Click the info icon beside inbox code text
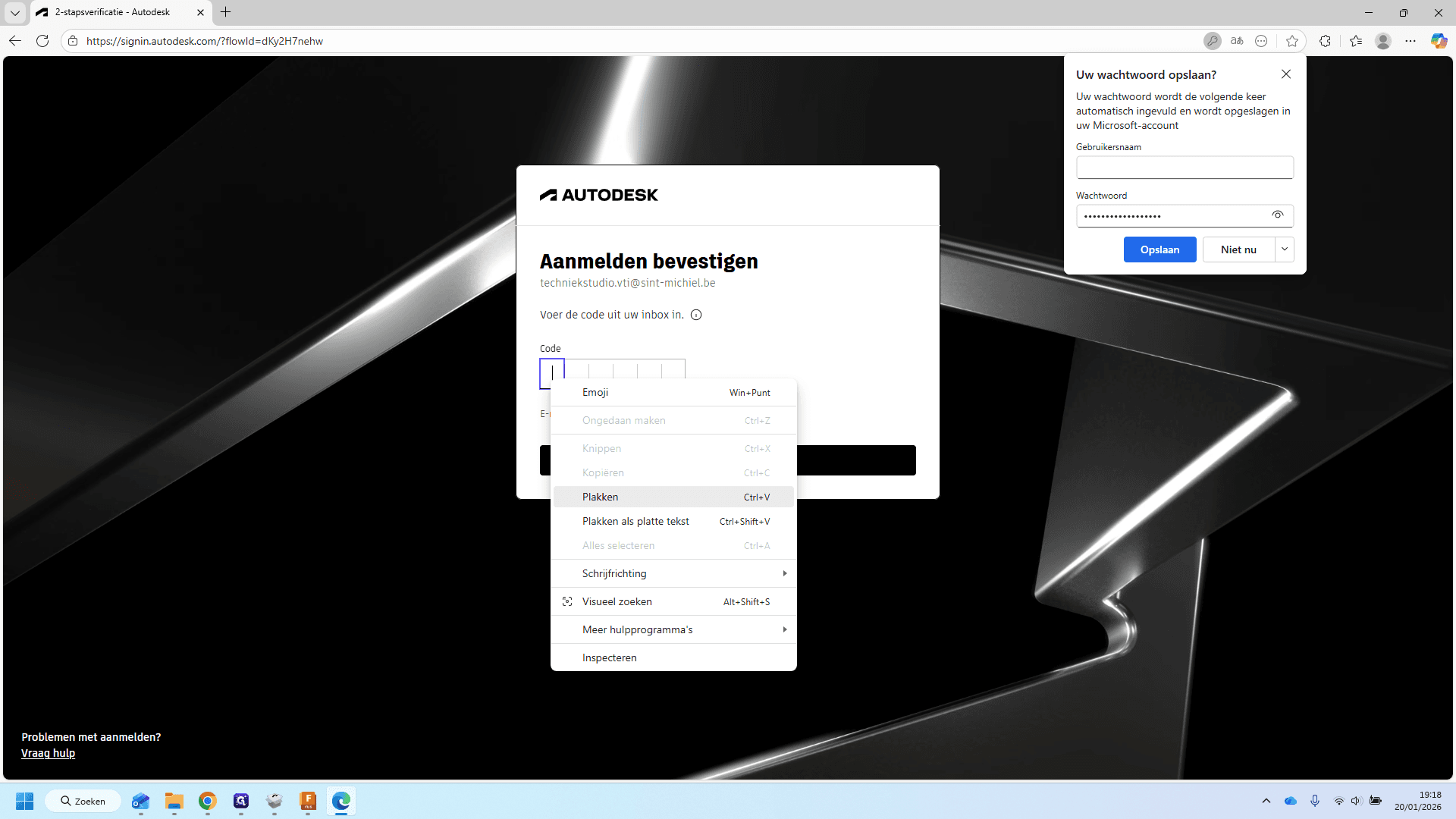Viewport: 1456px width, 819px height. pos(696,315)
